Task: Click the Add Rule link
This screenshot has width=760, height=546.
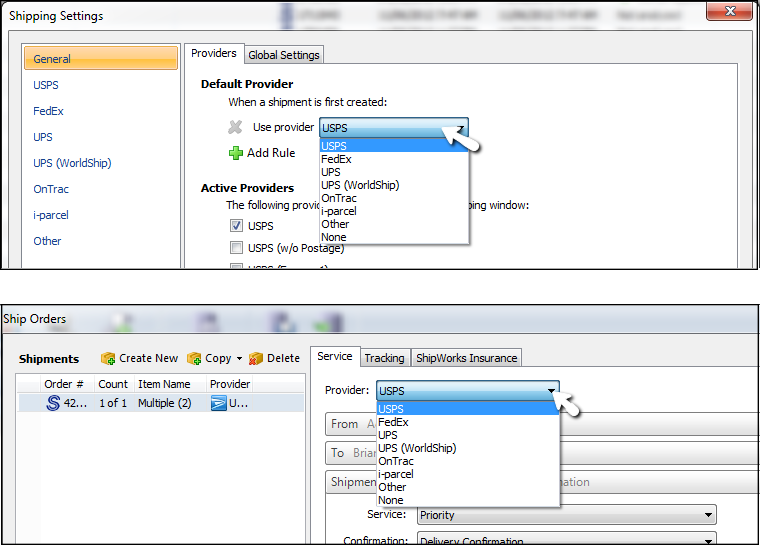Action: tap(271, 153)
